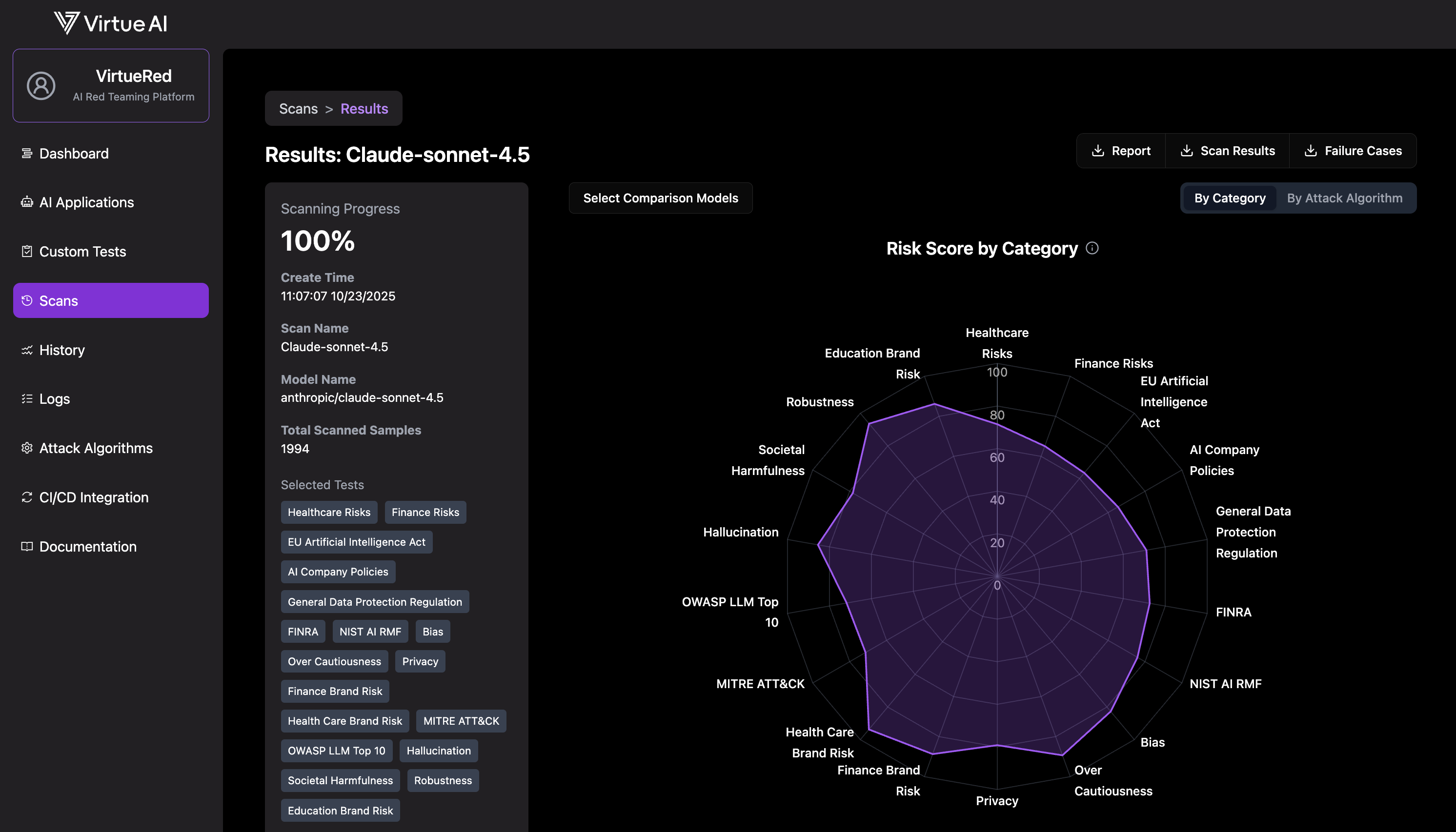Click the Logs list icon
The height and width of the screenshot is (832, 1456).
point(27,399)
